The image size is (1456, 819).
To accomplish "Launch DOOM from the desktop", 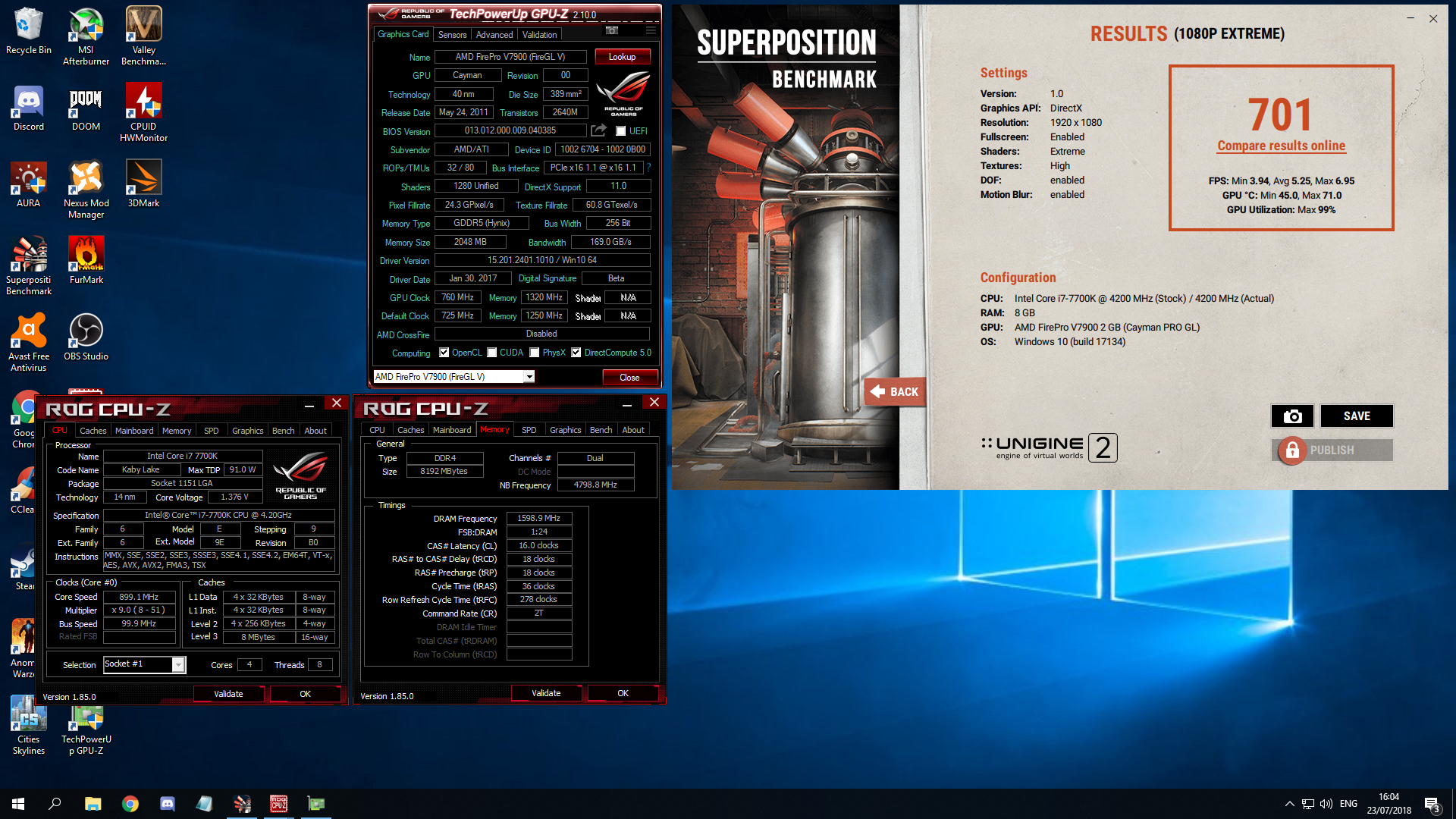I will click(x=86, y=108).
